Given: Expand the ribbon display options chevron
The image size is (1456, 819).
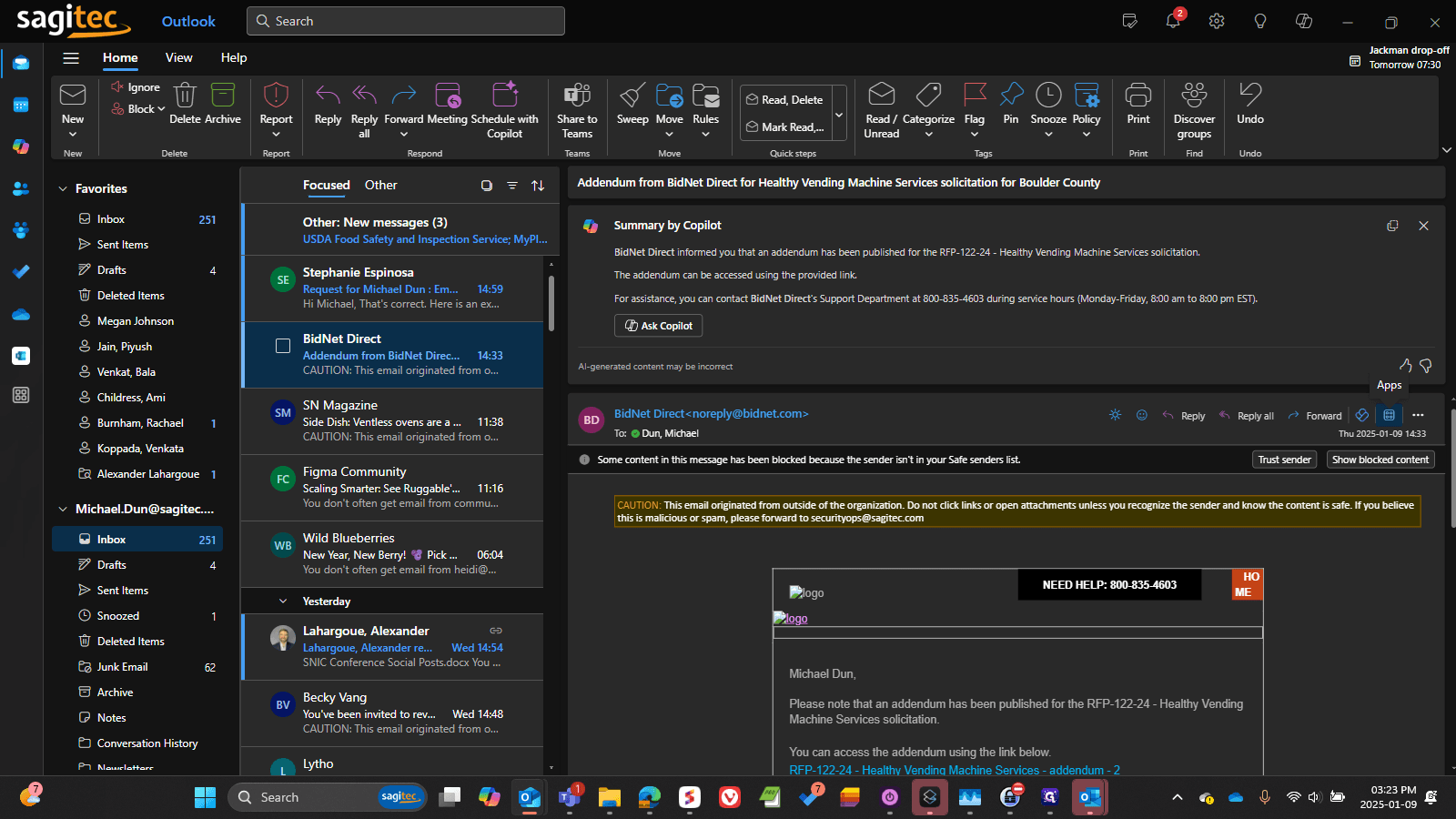Looking at the screenshot, I should [x=1447, y=150].
